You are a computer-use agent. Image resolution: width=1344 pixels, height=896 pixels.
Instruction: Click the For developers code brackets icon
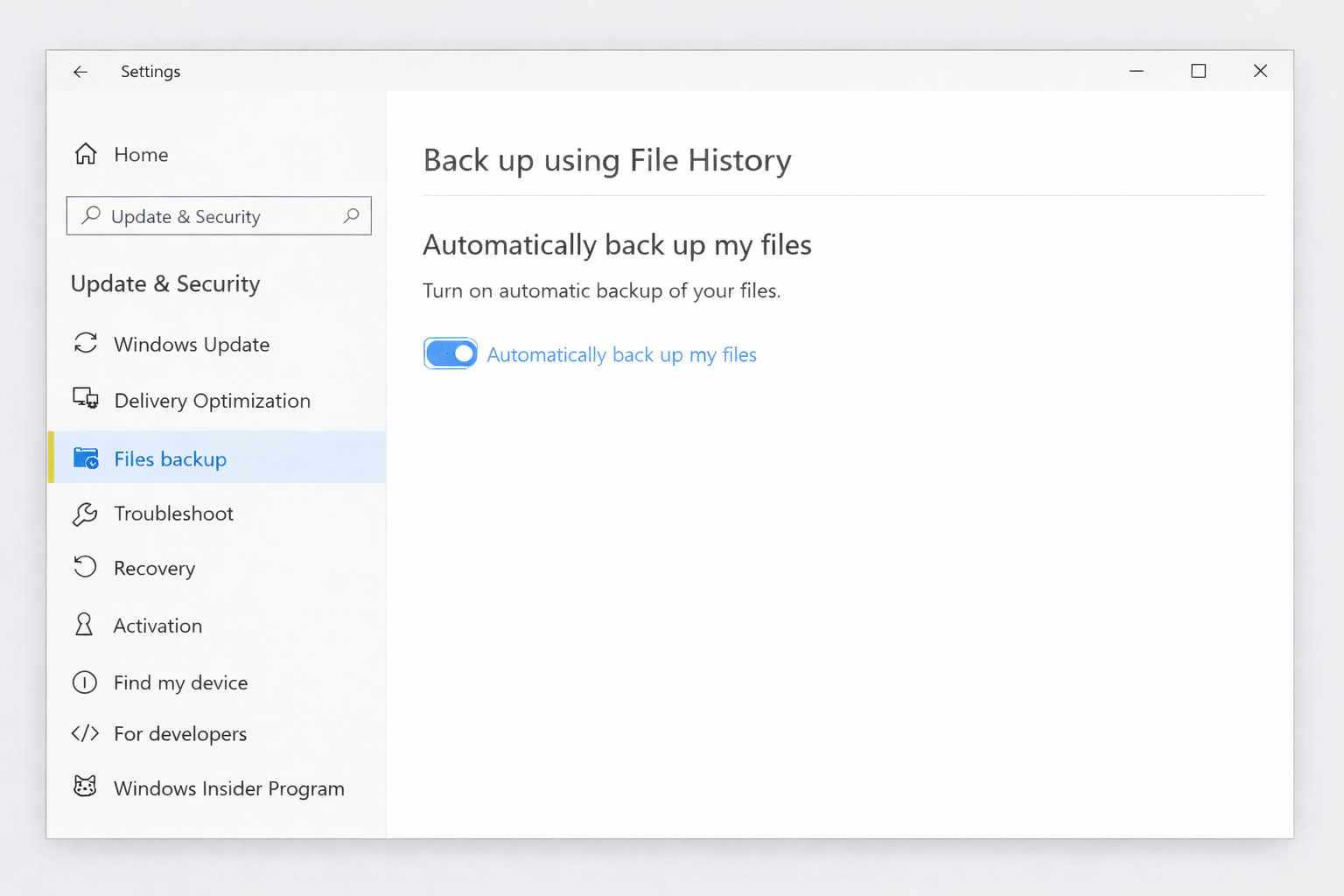(85, 733)
